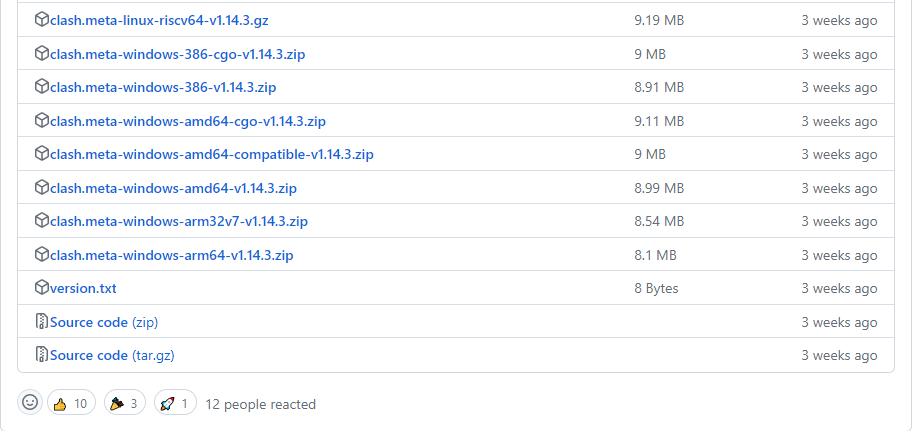Download clash.meta-windows-amd64-cgo-v1.14.3.zip
Image resolution: width=913 pixels, height=431 pixels.
click(x=188, y=121)
